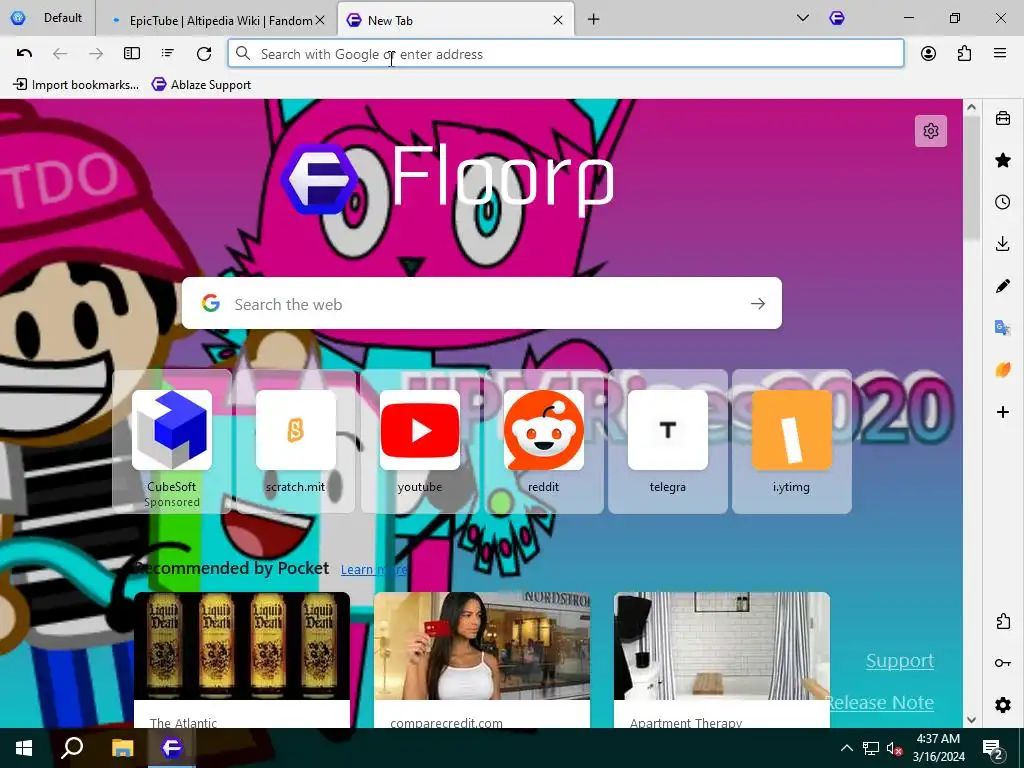Image resolution: width=1024 pixels, height=768 pixels.
Task: Switch to EpicTube Altipedia Wiki tab
Action: 217,20
